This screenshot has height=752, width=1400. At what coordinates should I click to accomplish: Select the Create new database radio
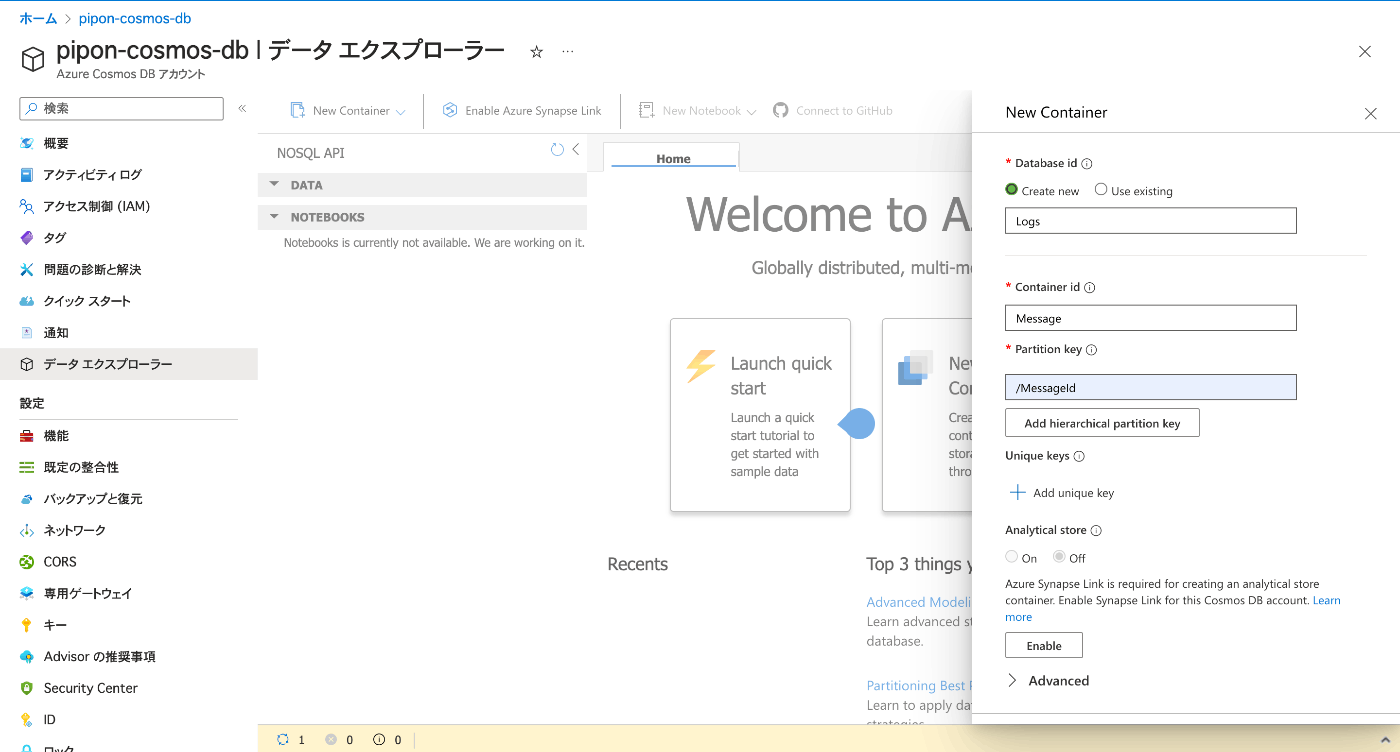(x=1012, y=190)
